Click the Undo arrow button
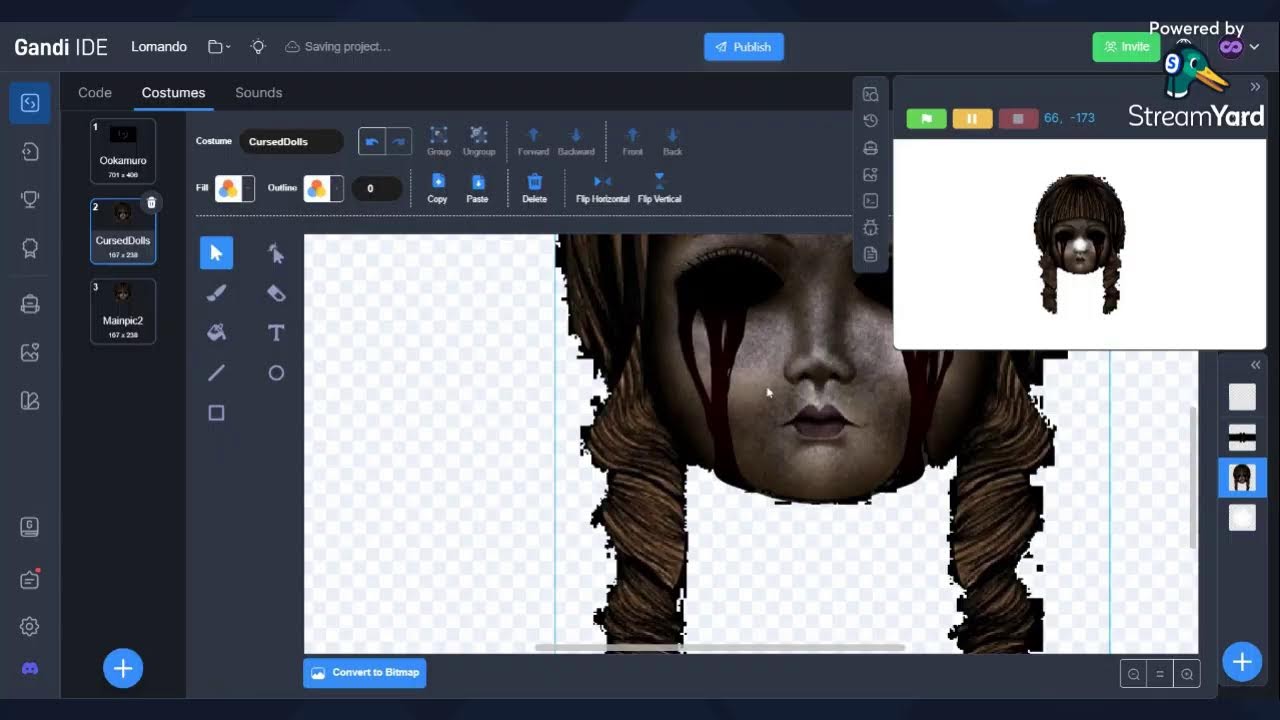This screenshot has width=1280, height=720. [372, 141]
